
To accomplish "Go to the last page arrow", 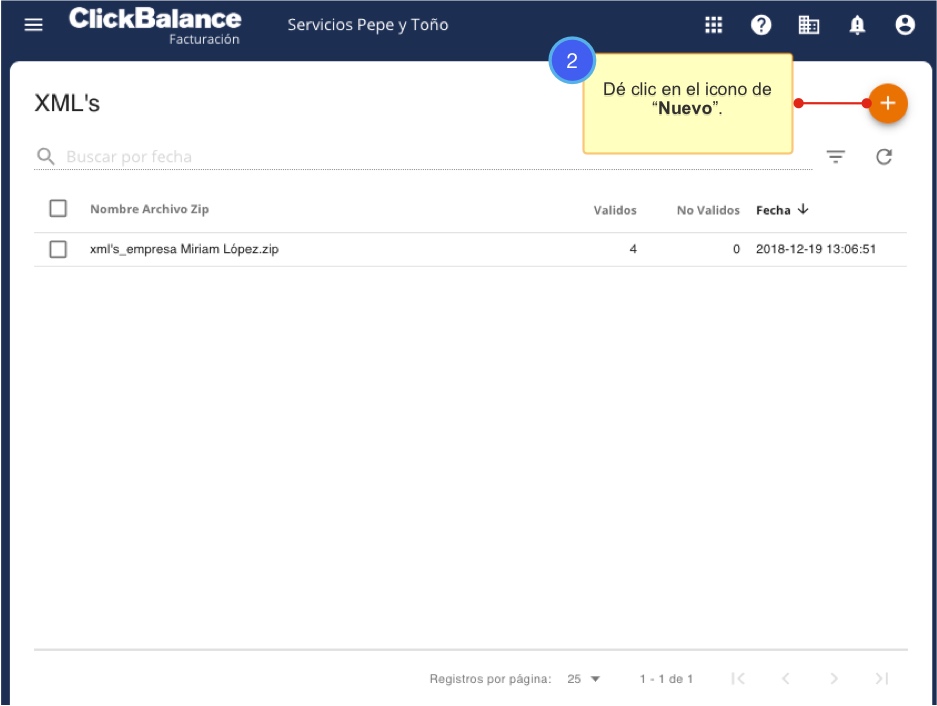I will click(x=881, y=679).
